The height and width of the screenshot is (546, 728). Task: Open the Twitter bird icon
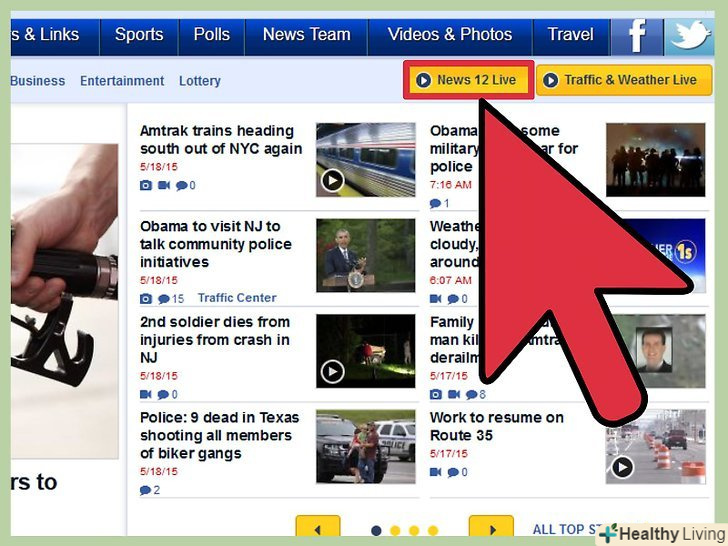[689, 37]
